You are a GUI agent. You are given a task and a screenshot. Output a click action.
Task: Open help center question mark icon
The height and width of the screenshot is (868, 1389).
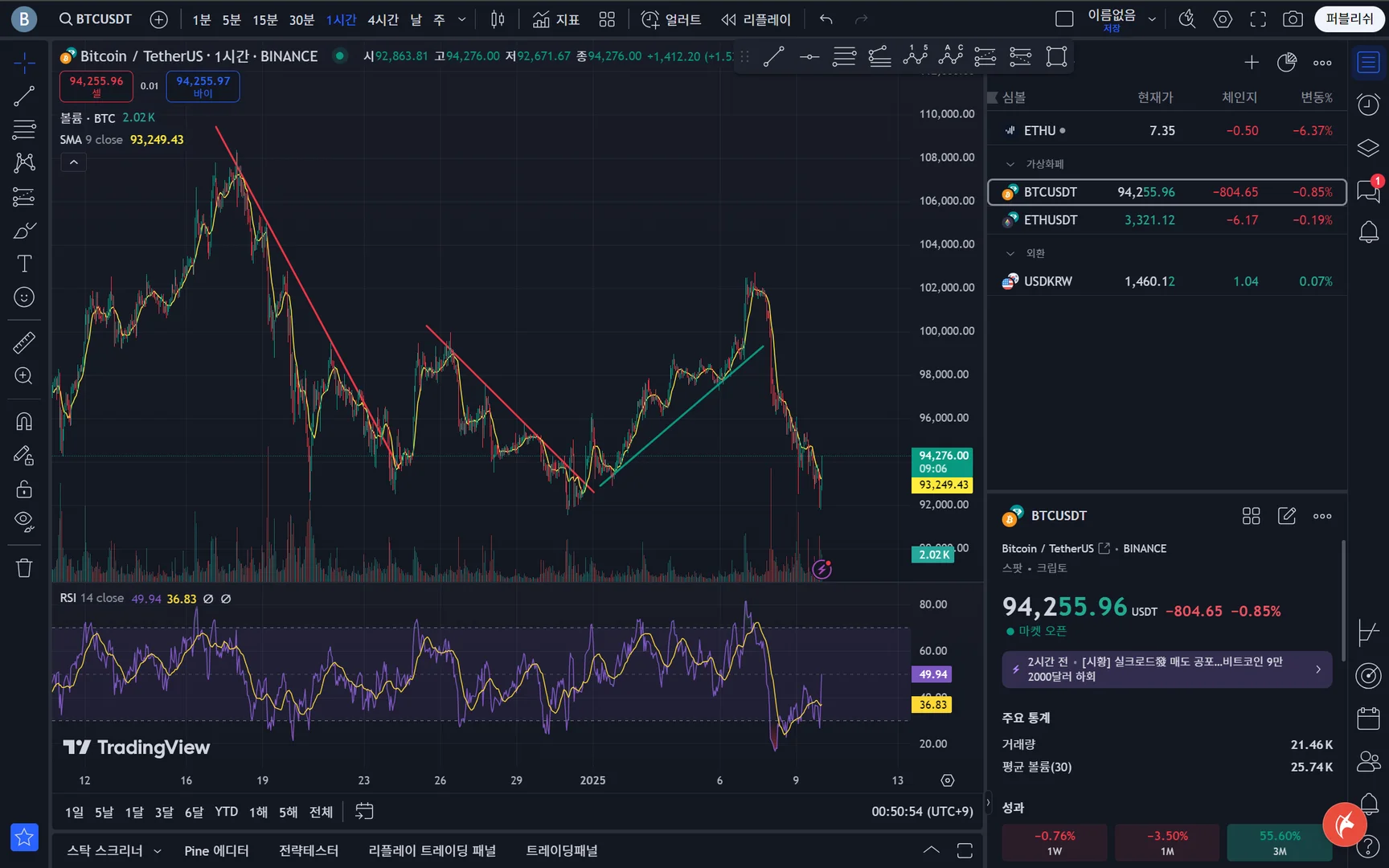[x=1368, y=847]
